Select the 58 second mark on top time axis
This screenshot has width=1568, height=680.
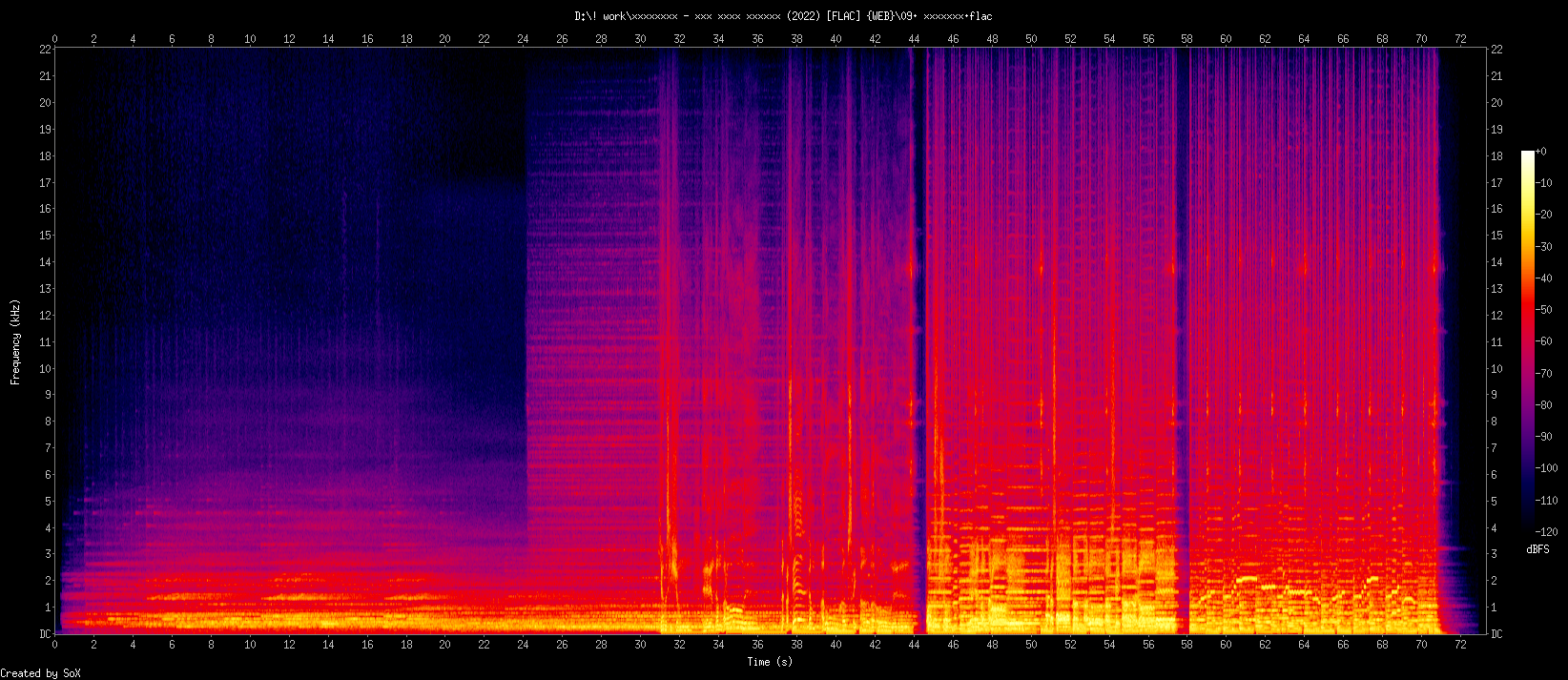click(x=1186, y=39)
